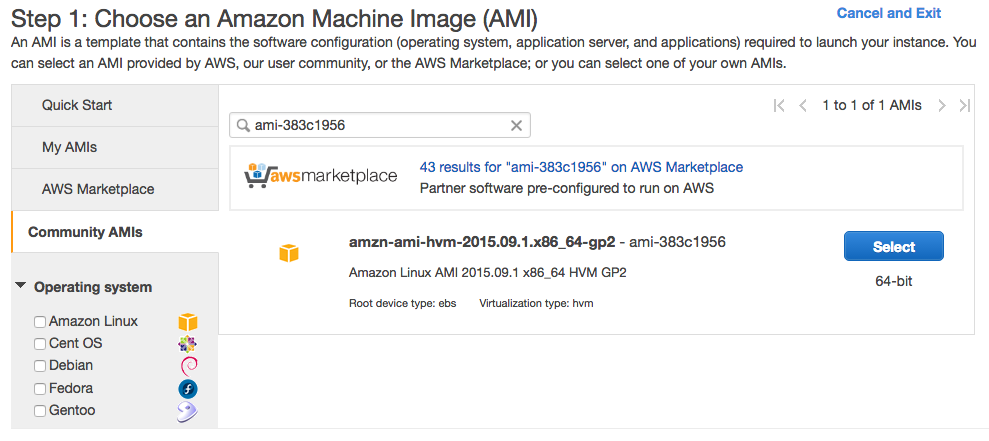Image resolution: width=989 pixels, height=441 pixels.
Task: Tick the Fedora filter checkbox
Action: point(40,389)
